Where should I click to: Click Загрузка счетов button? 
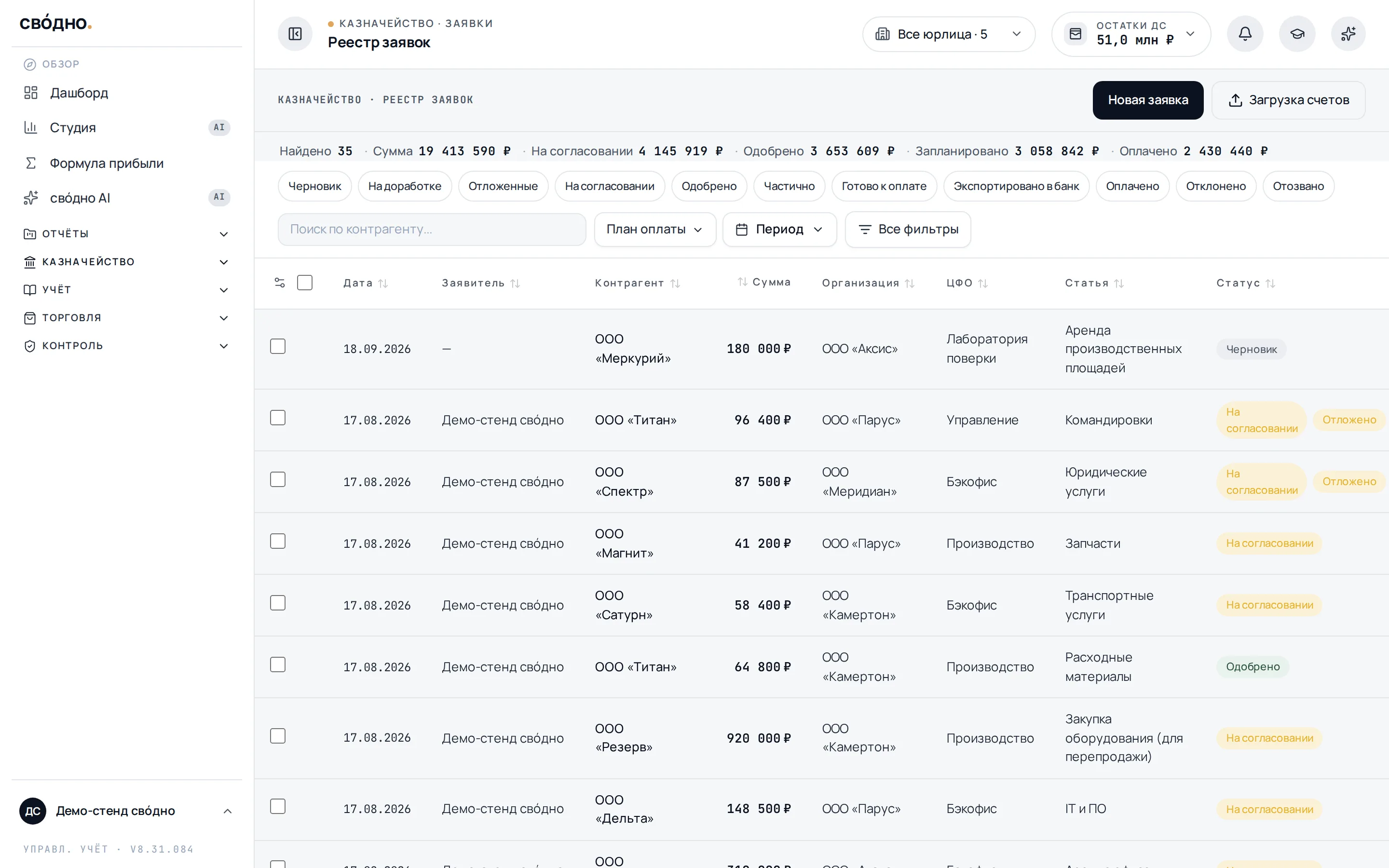tap(1289, 100)
